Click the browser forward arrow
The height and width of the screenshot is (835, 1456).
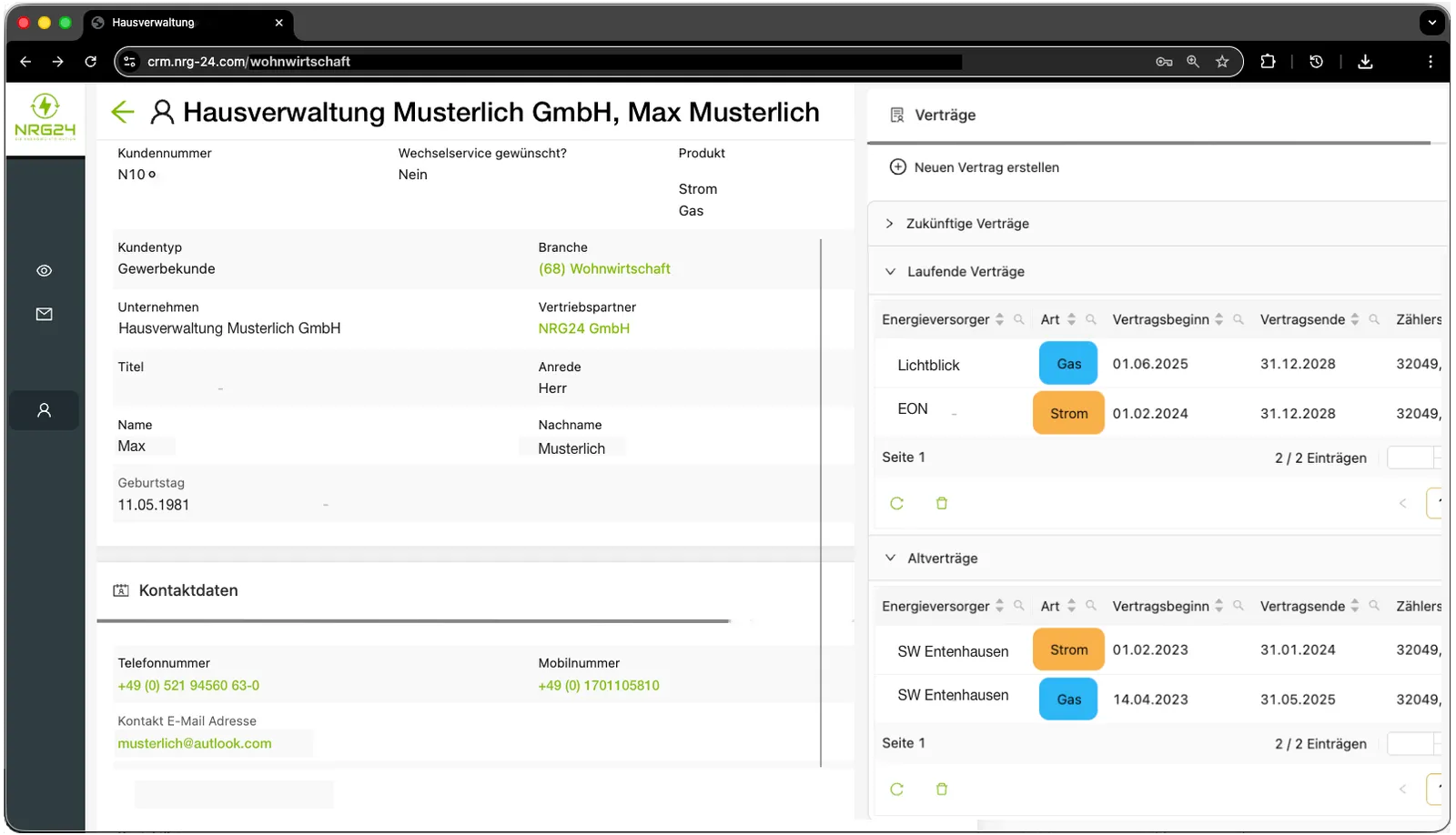click(x=58, y=62)
